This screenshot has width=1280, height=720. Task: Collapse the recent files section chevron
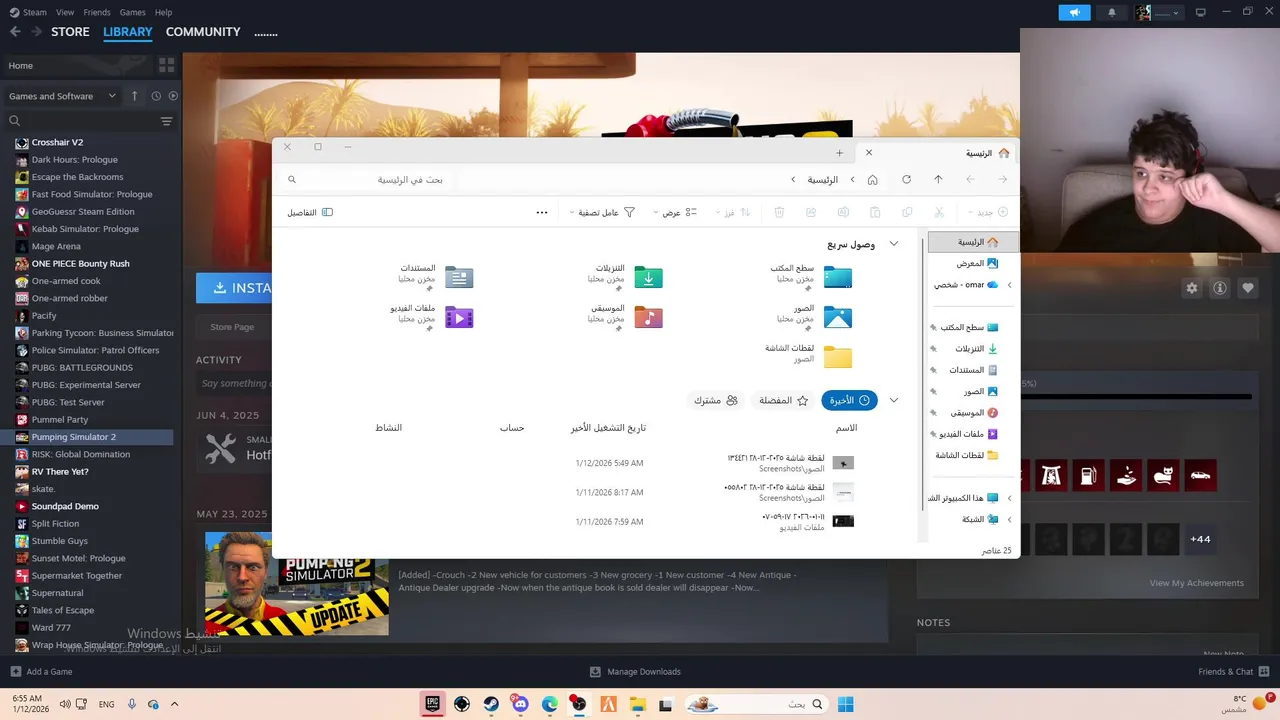[x=894, y=400]
